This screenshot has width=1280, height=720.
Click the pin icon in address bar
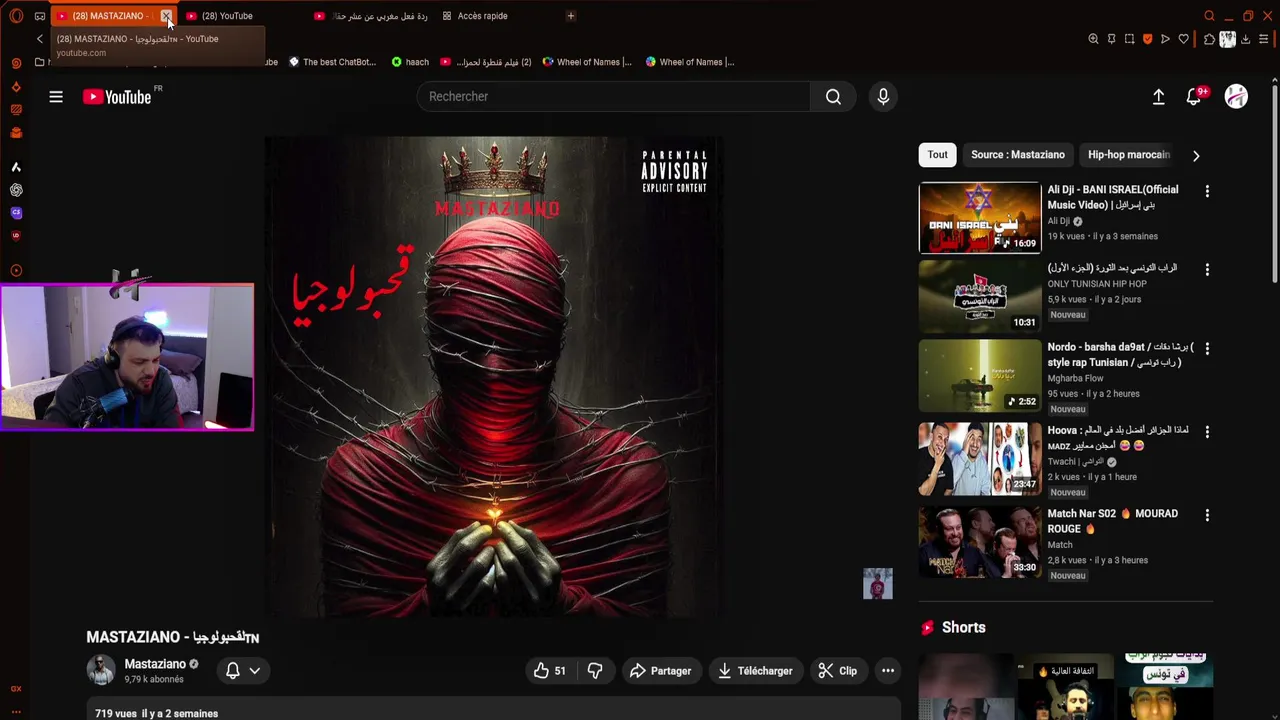[x=1111, y=39]
